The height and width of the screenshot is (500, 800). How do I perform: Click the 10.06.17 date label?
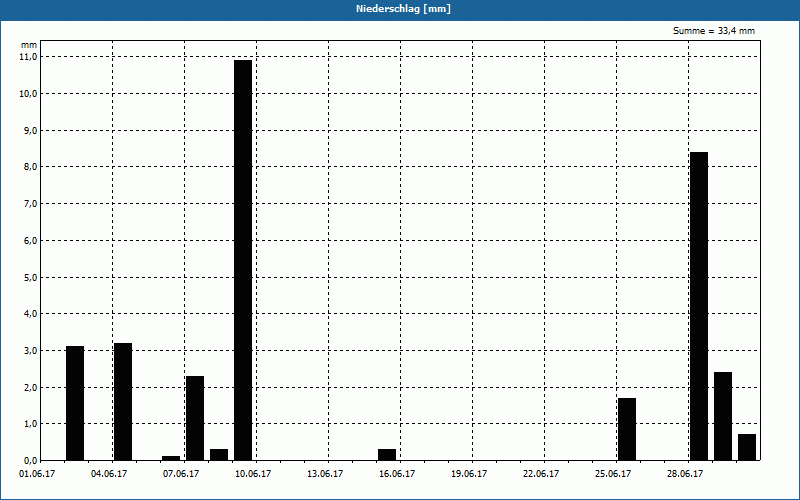[x=253, y=474]
